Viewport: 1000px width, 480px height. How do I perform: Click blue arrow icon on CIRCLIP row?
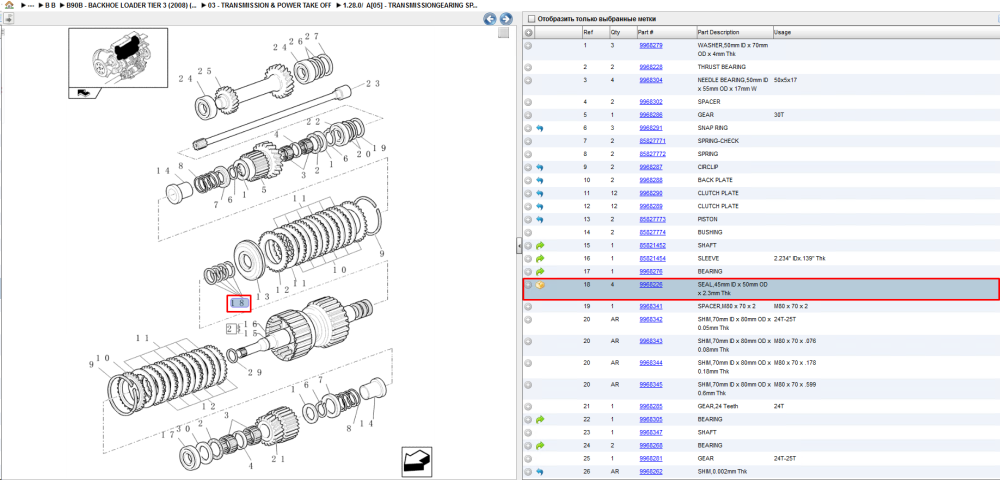[x=540, y=167]
